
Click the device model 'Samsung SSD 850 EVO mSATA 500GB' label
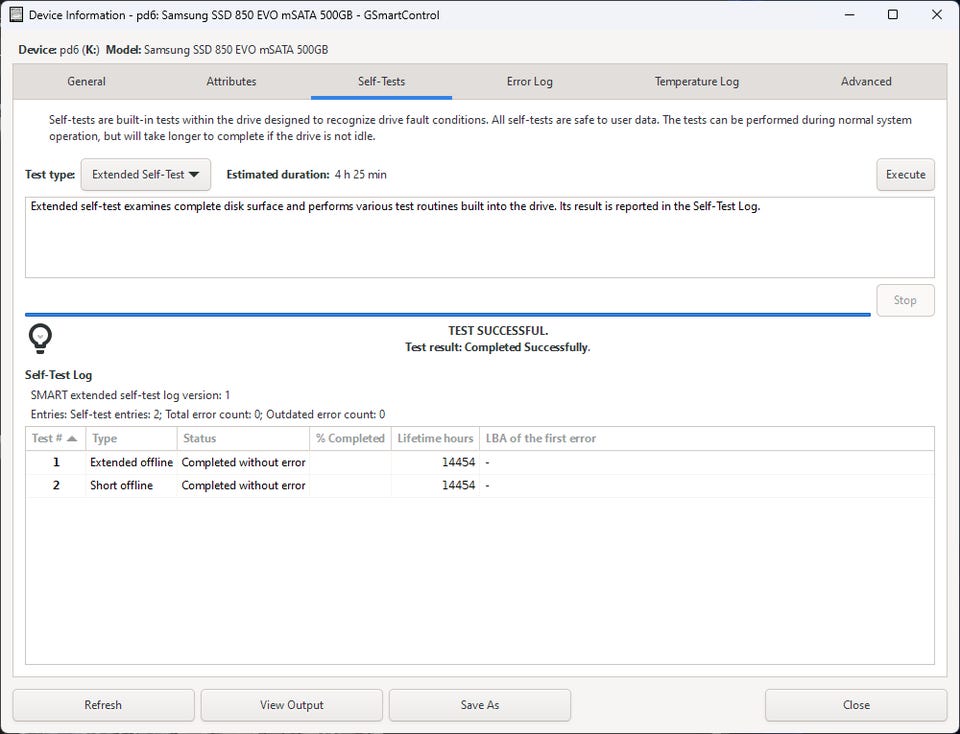pyautogui.click(x=236, y=50)
